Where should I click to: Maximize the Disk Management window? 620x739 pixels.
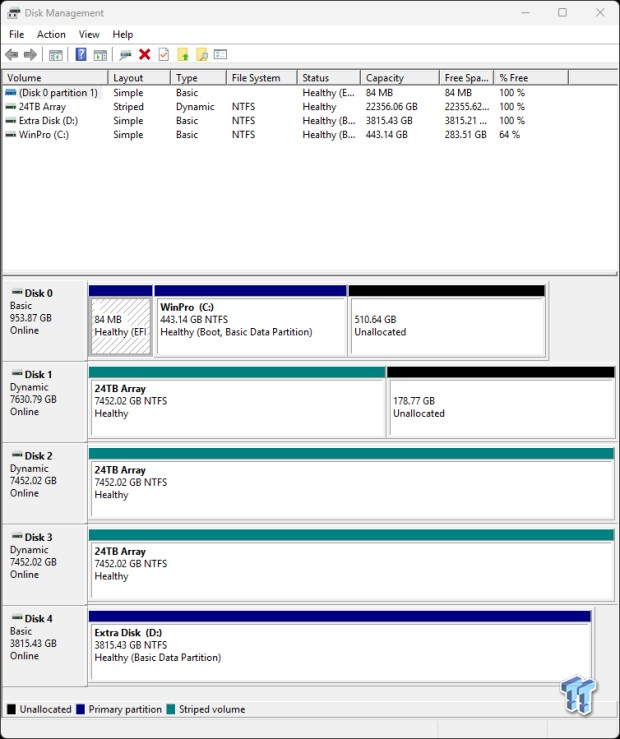563,13
